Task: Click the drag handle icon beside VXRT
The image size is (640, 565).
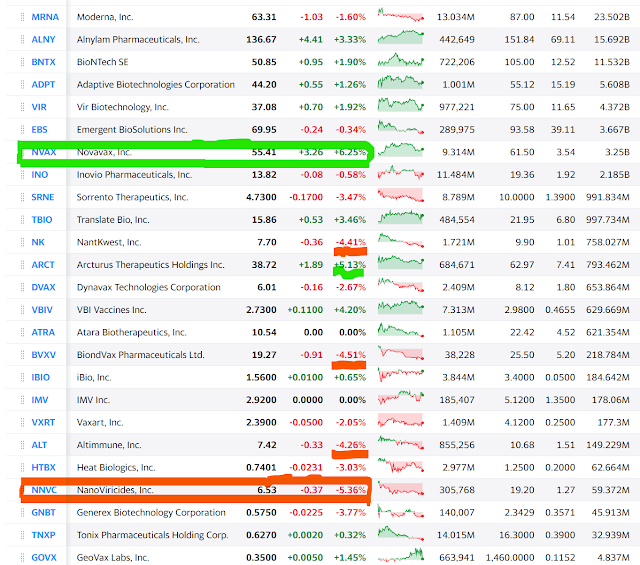Action: 22,423
